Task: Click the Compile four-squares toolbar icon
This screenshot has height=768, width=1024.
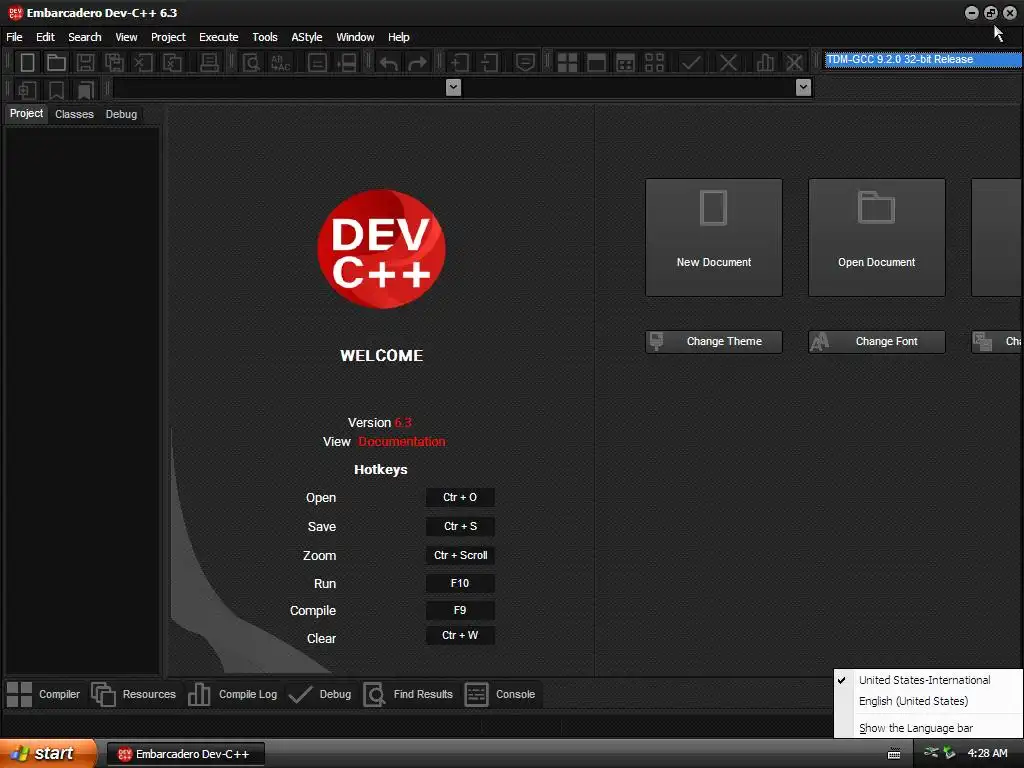Action: (x=567, y=63)
